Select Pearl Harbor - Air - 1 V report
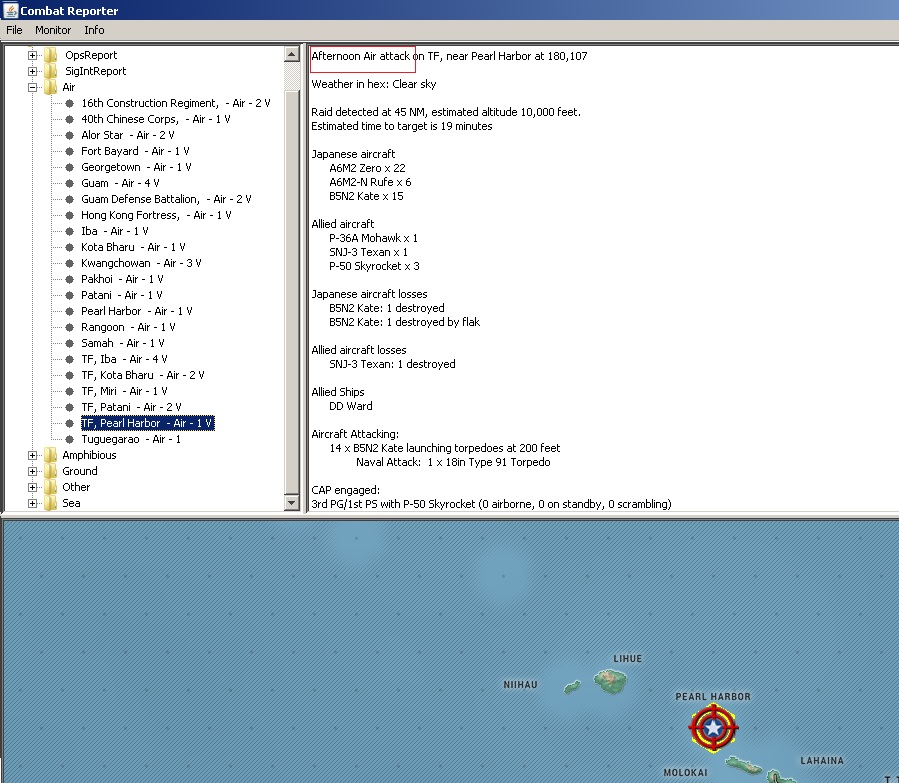Image resolution: width=899 pixels, height=783 pixels. click(136, 311)
